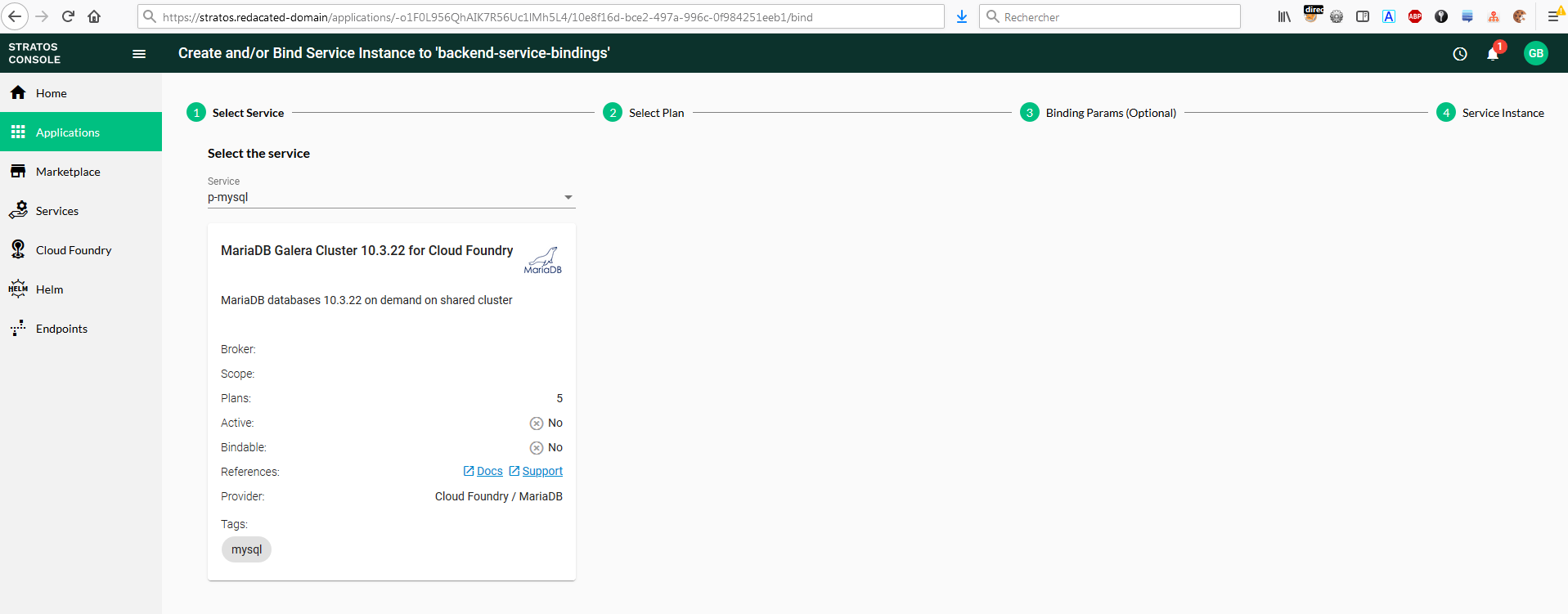This screenshot has width=1568, height=614.
Task: Open the cookie extension icon
Action: click(x=1520, y=16)
